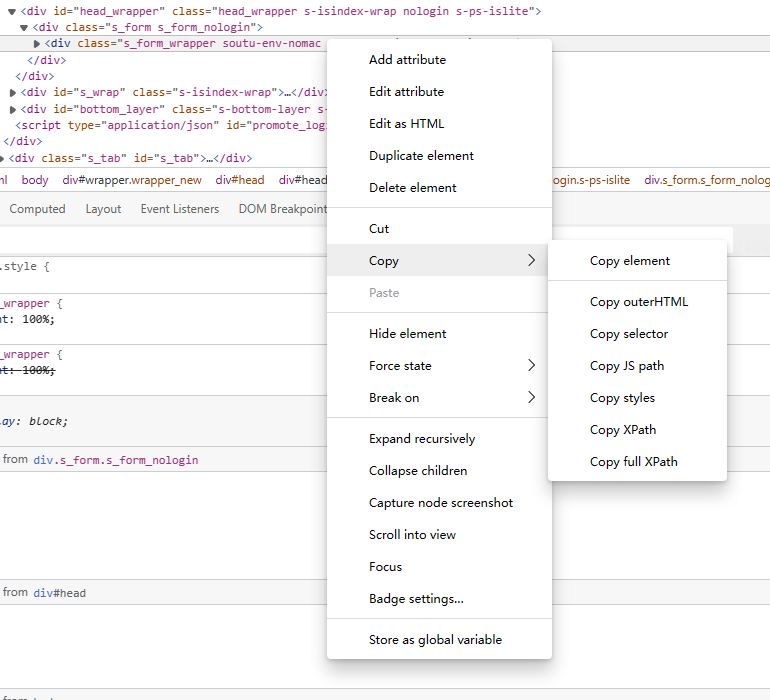Collapse the s_form s_form_nologin div node
Image resolution: width=770 pixels, height=700 pixels.
pyautogui.click(x=24, y=27)
